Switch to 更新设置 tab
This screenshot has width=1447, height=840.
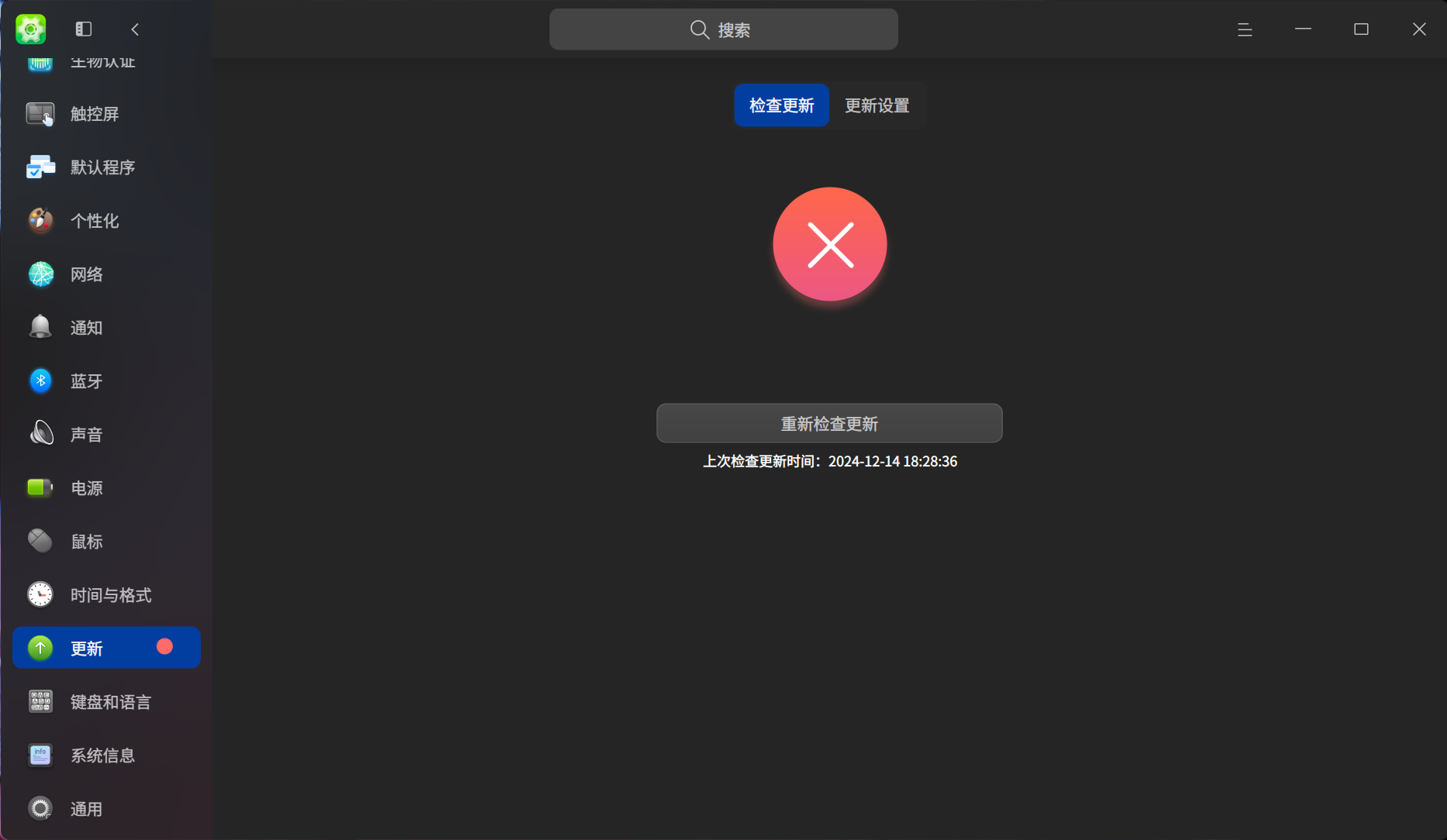coord(877,105)
